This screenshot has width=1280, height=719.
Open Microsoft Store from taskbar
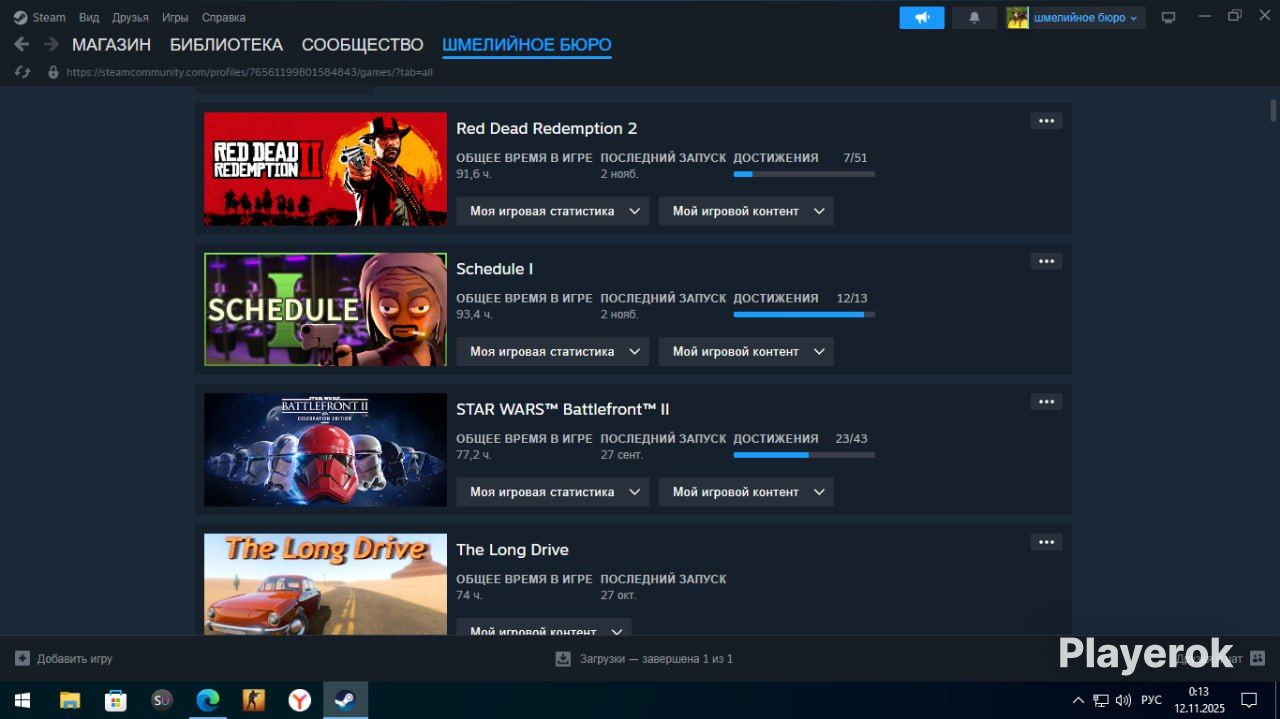point(116,700)
